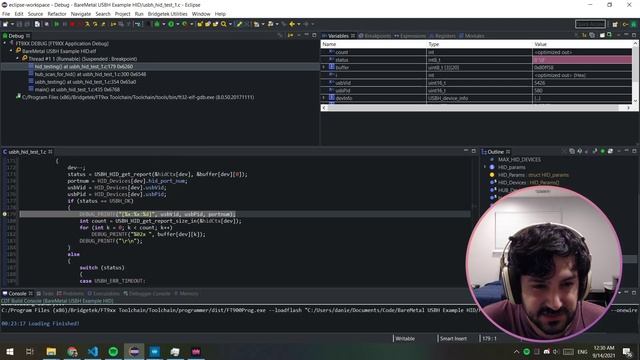
Task: Select the usbh_testing() stack frame
Action: tap(85, 82)
